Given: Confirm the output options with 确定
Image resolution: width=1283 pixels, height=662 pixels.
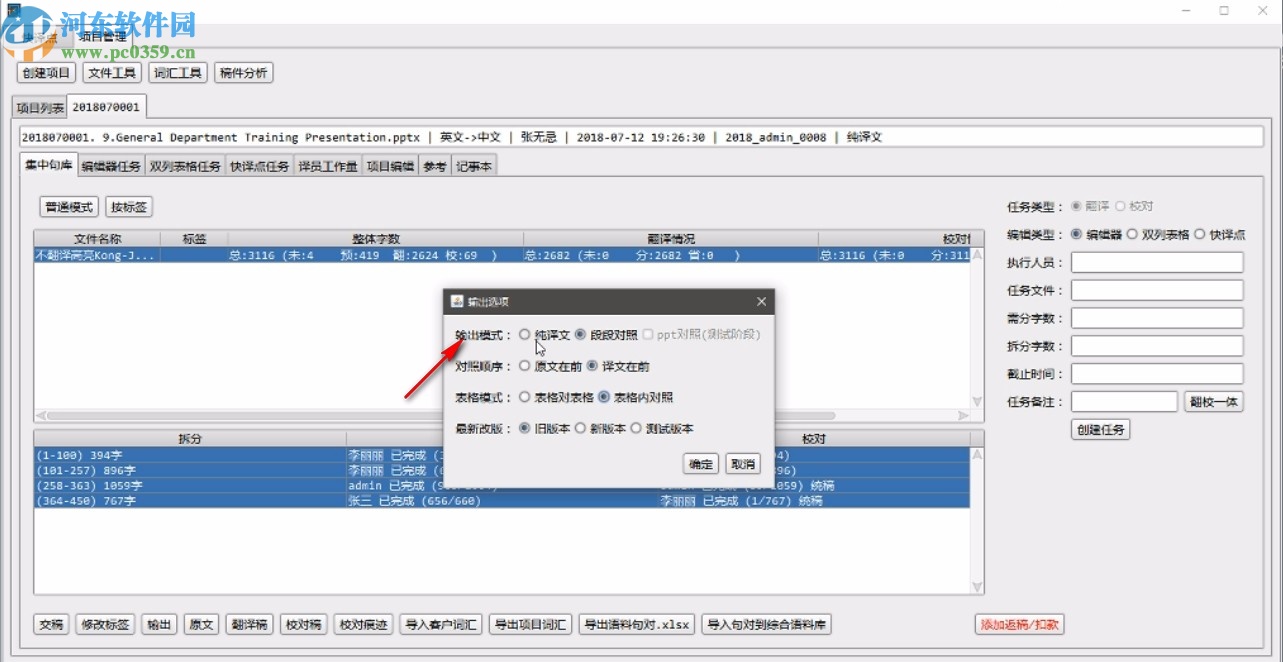Looking at the screenshot, I should click(x=700, y=463).
